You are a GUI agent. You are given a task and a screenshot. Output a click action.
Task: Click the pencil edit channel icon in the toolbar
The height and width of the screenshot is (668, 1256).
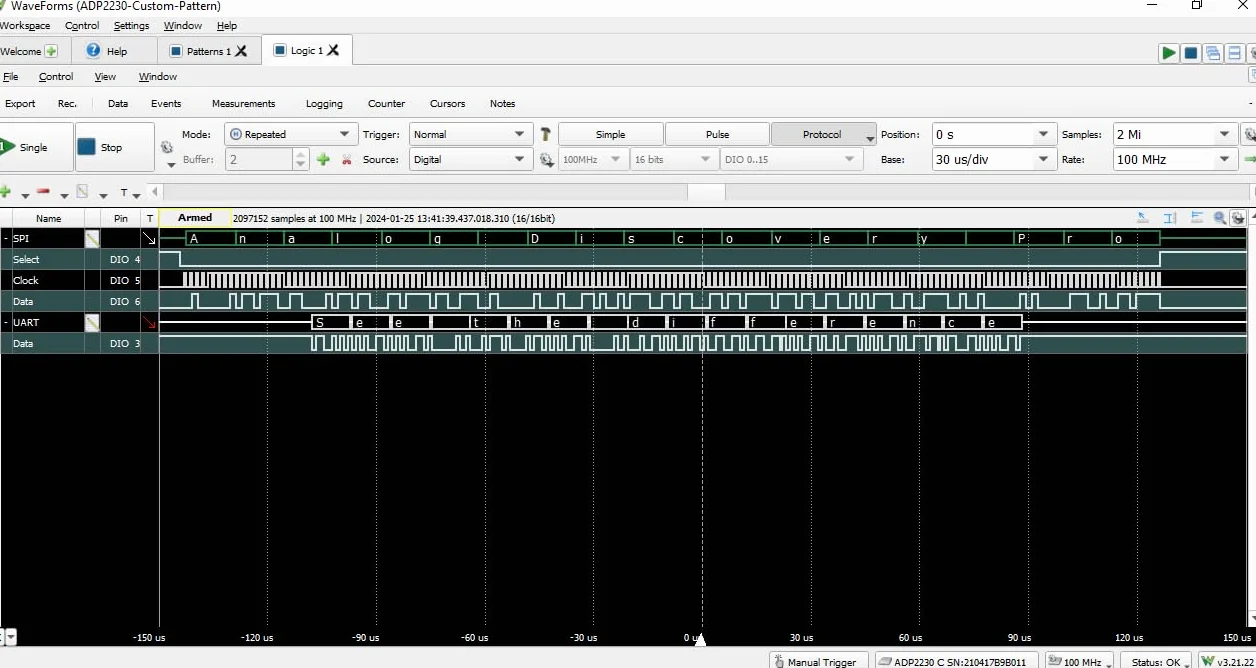(82, 192)
